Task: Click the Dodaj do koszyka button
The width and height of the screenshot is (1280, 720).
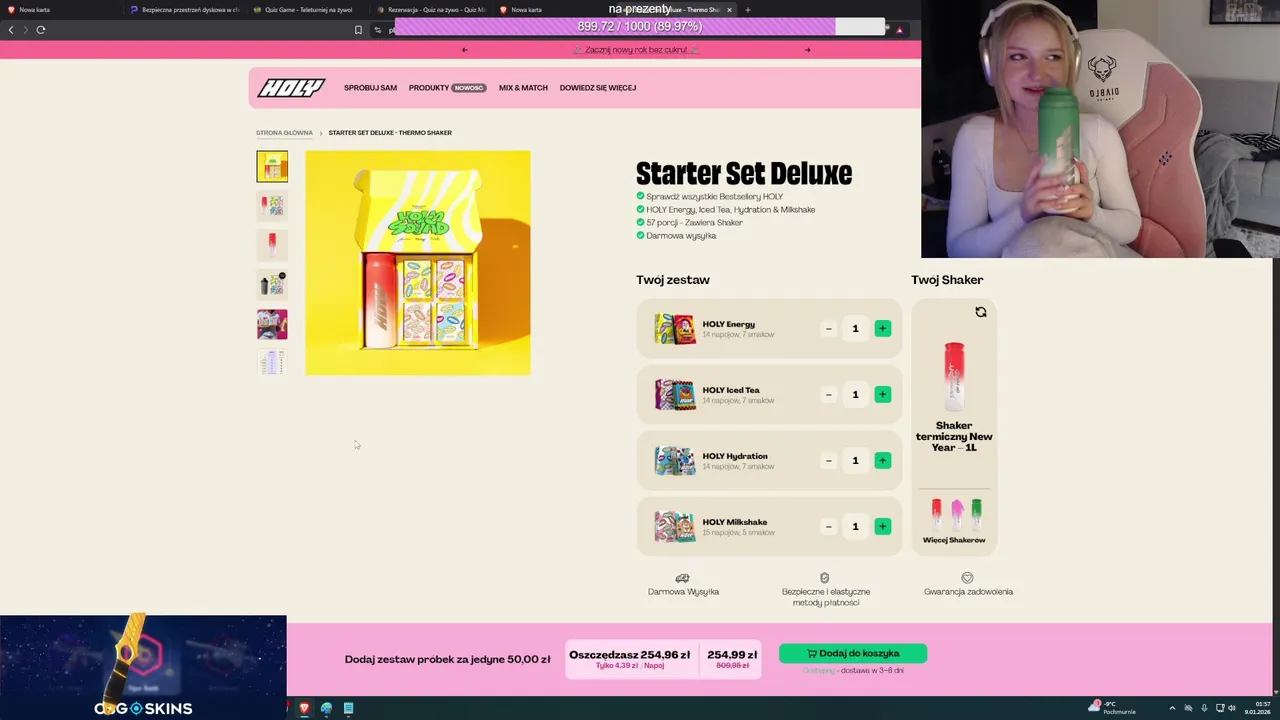Action: tap(853, 653)
